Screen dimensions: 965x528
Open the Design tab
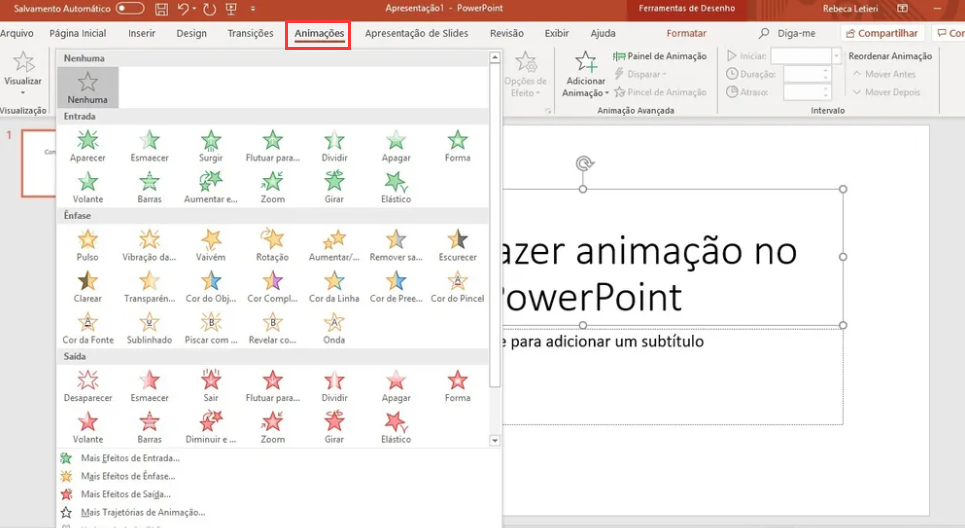click(x=191, y=33)
